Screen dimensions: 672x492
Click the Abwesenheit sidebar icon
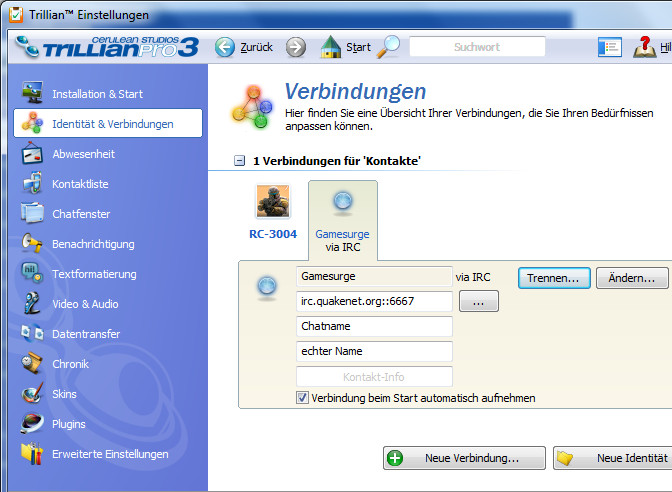32,153
